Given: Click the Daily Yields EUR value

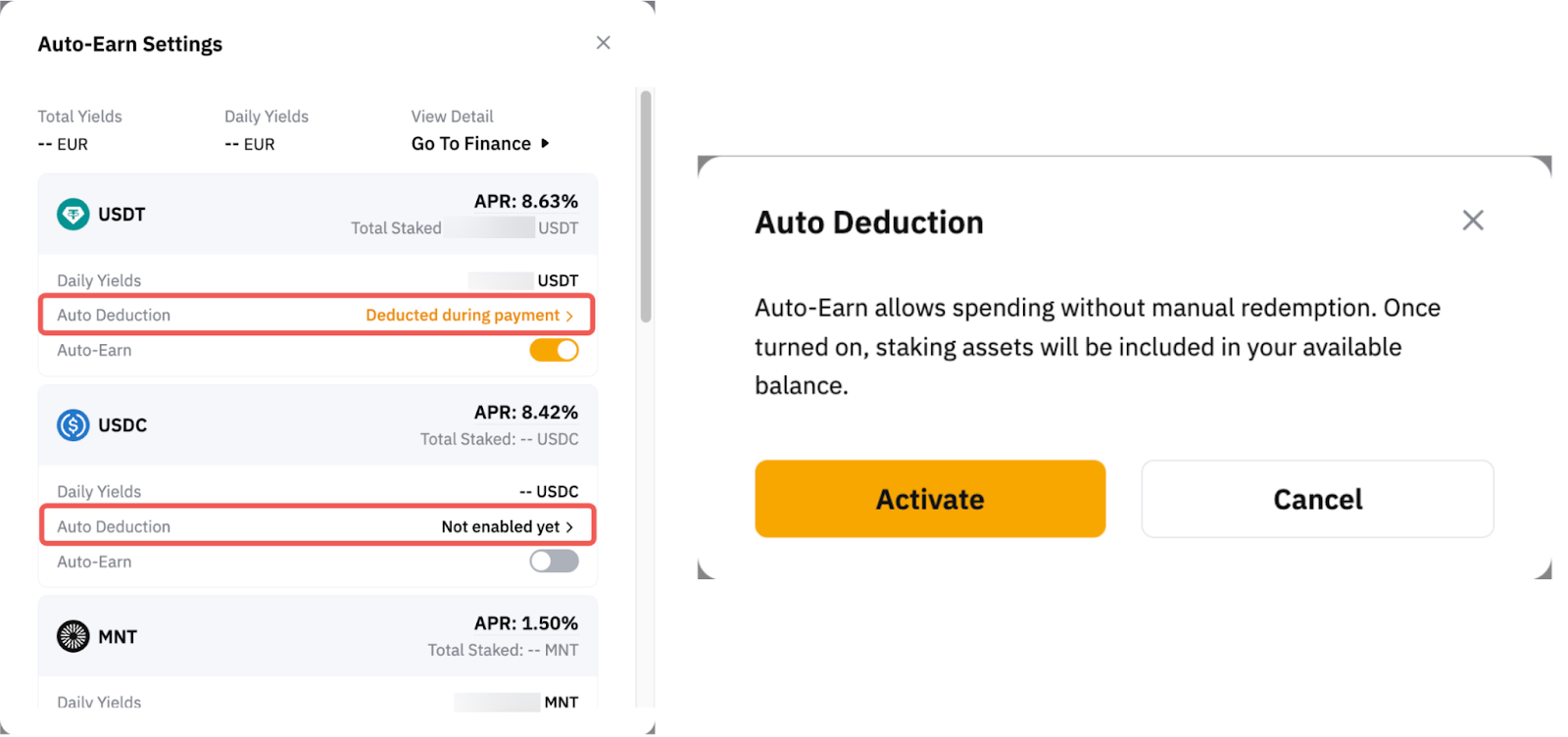Looking at the screenshot, I should pyautogui.click(x=250, y=144).
